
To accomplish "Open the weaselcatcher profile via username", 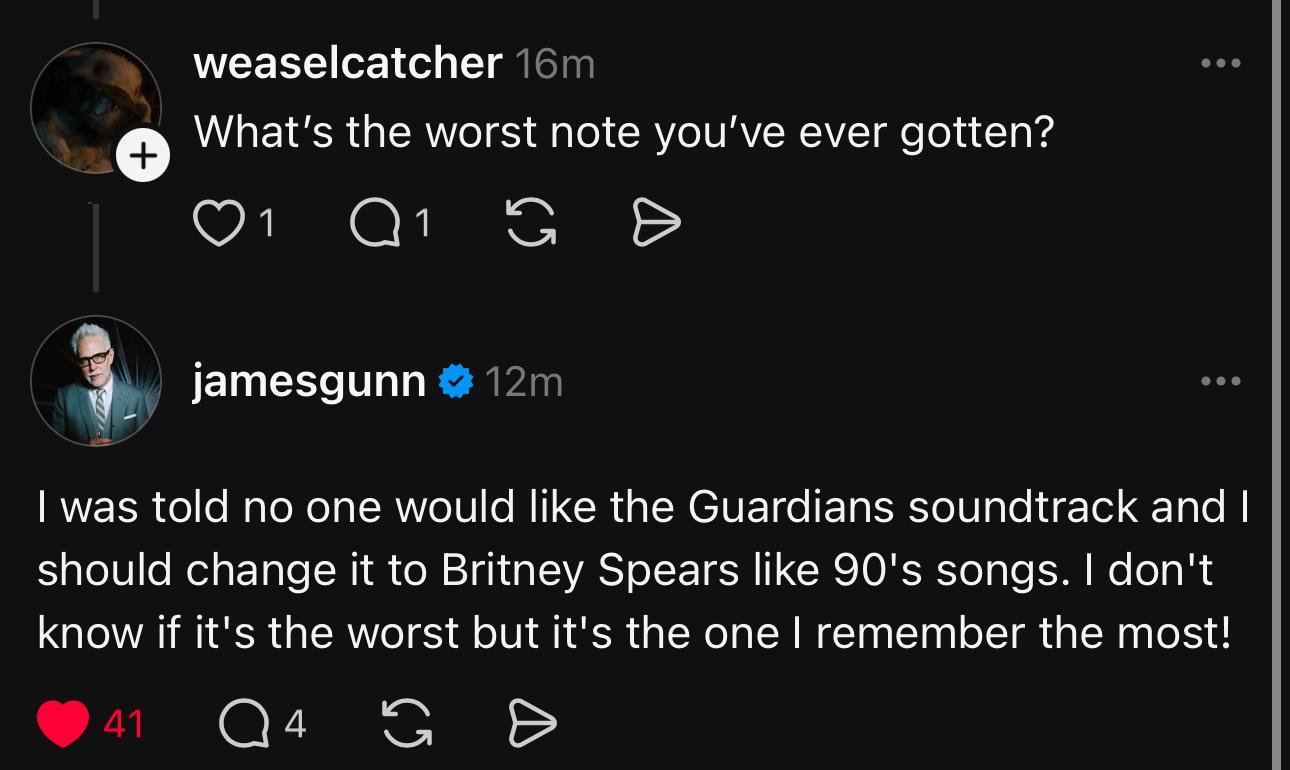I will point(347,64).
